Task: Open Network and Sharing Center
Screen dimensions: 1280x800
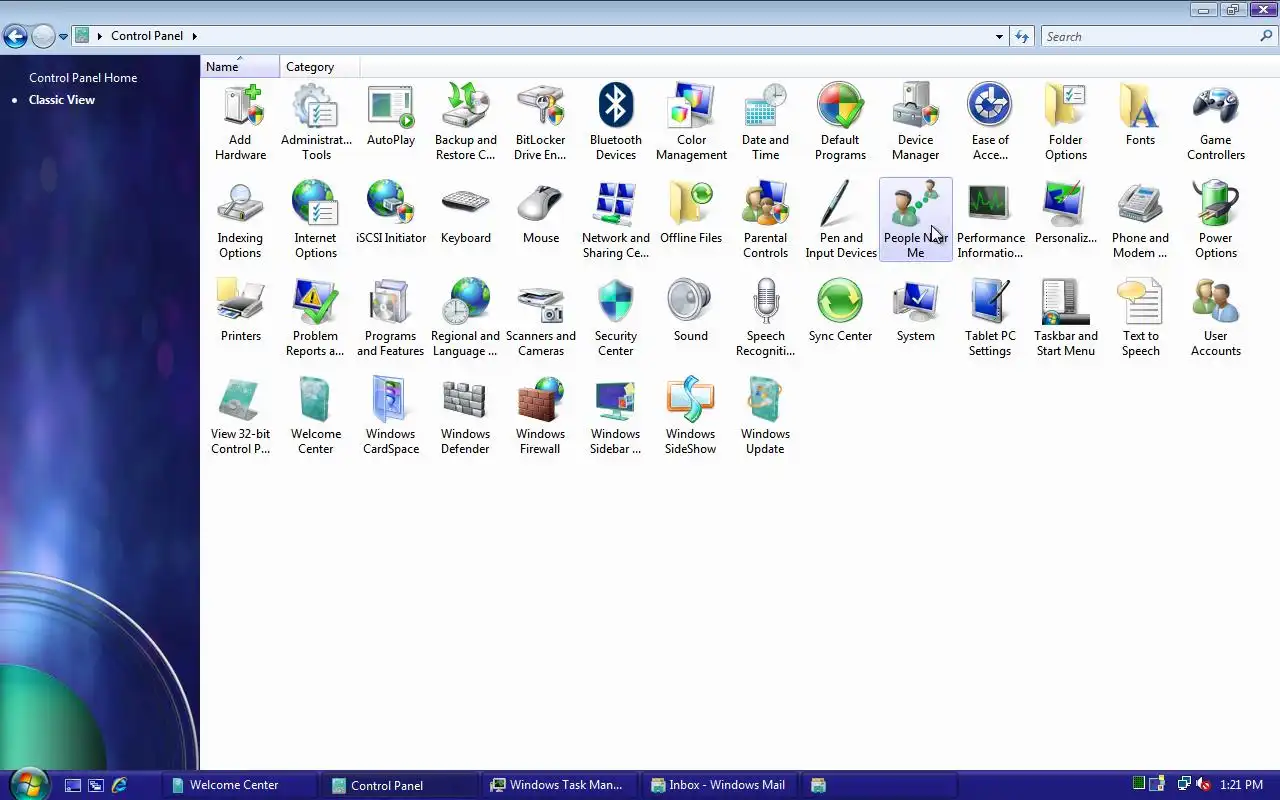Action: click(x=616, y=221)
